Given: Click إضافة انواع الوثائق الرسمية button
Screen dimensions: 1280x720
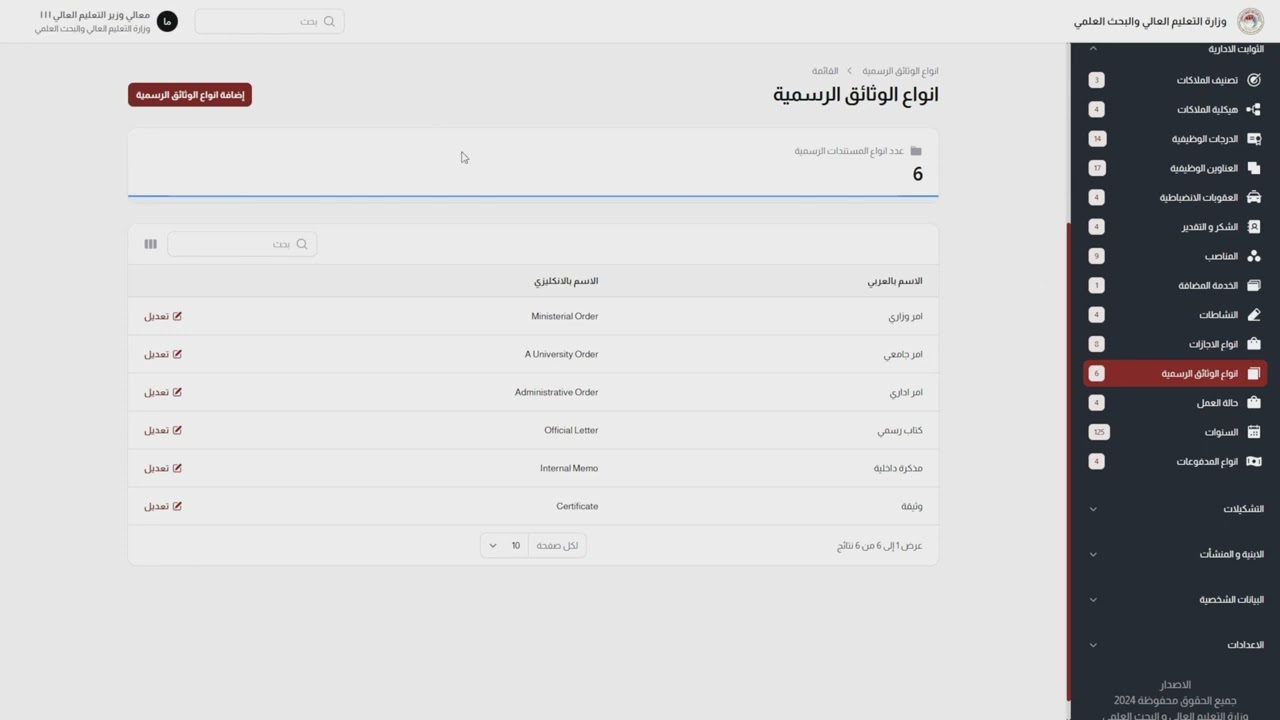Looking at the screenshot, I should 190,95.
